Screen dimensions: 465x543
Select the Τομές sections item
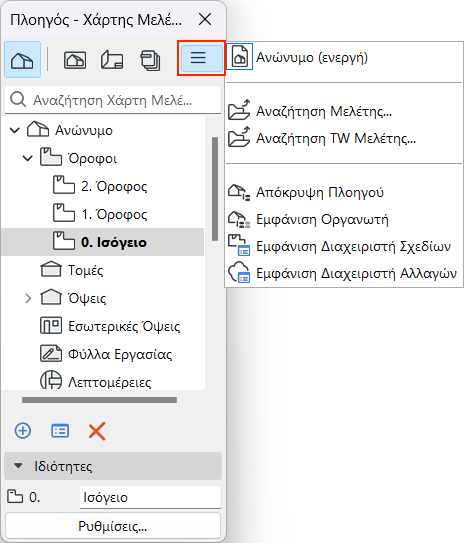coord(86,270)
